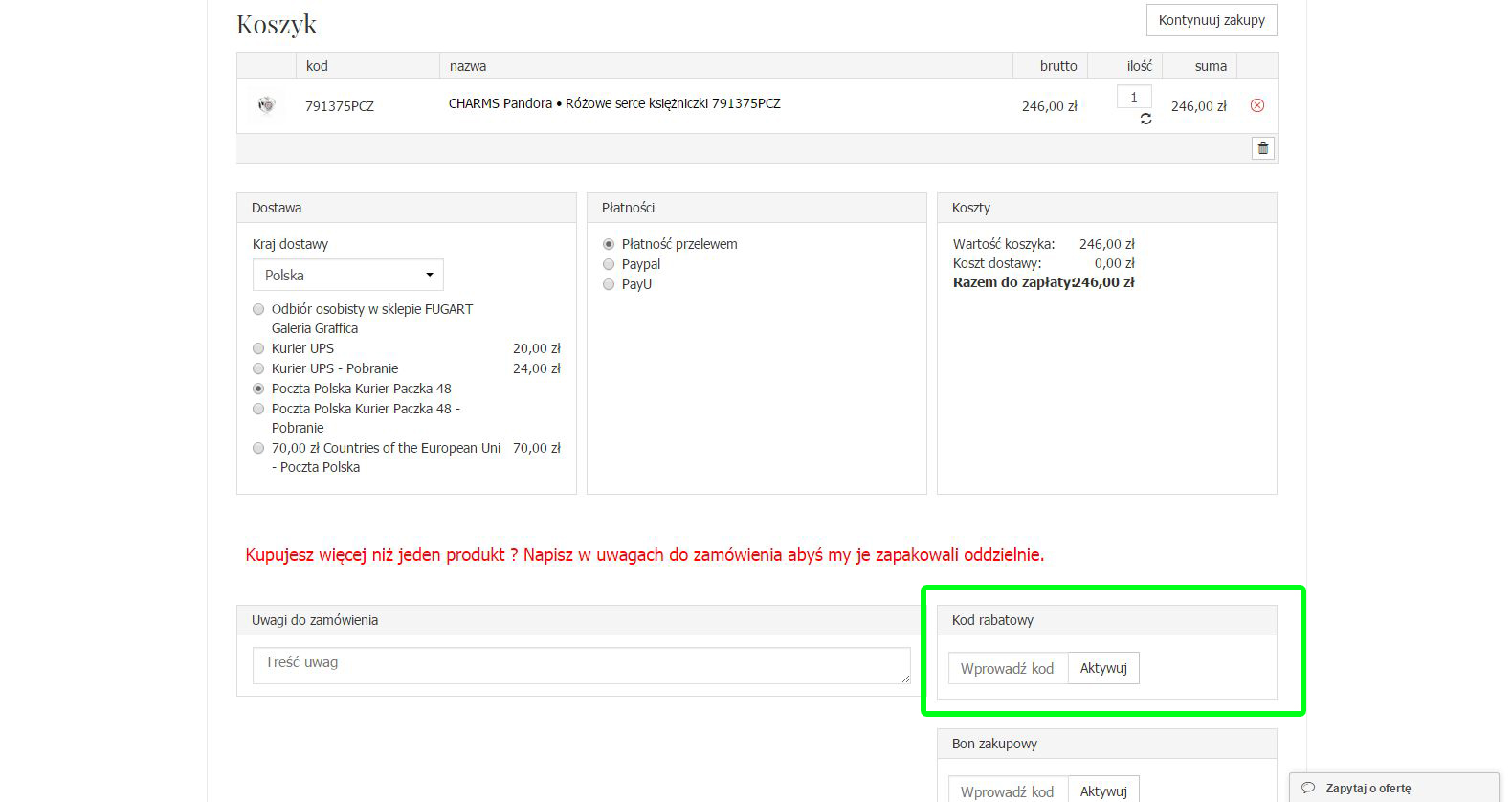Click the Koszt dostawy value 0,00 zł
The width and height of the screenshot is (1512, 802).
[1115, 263]
